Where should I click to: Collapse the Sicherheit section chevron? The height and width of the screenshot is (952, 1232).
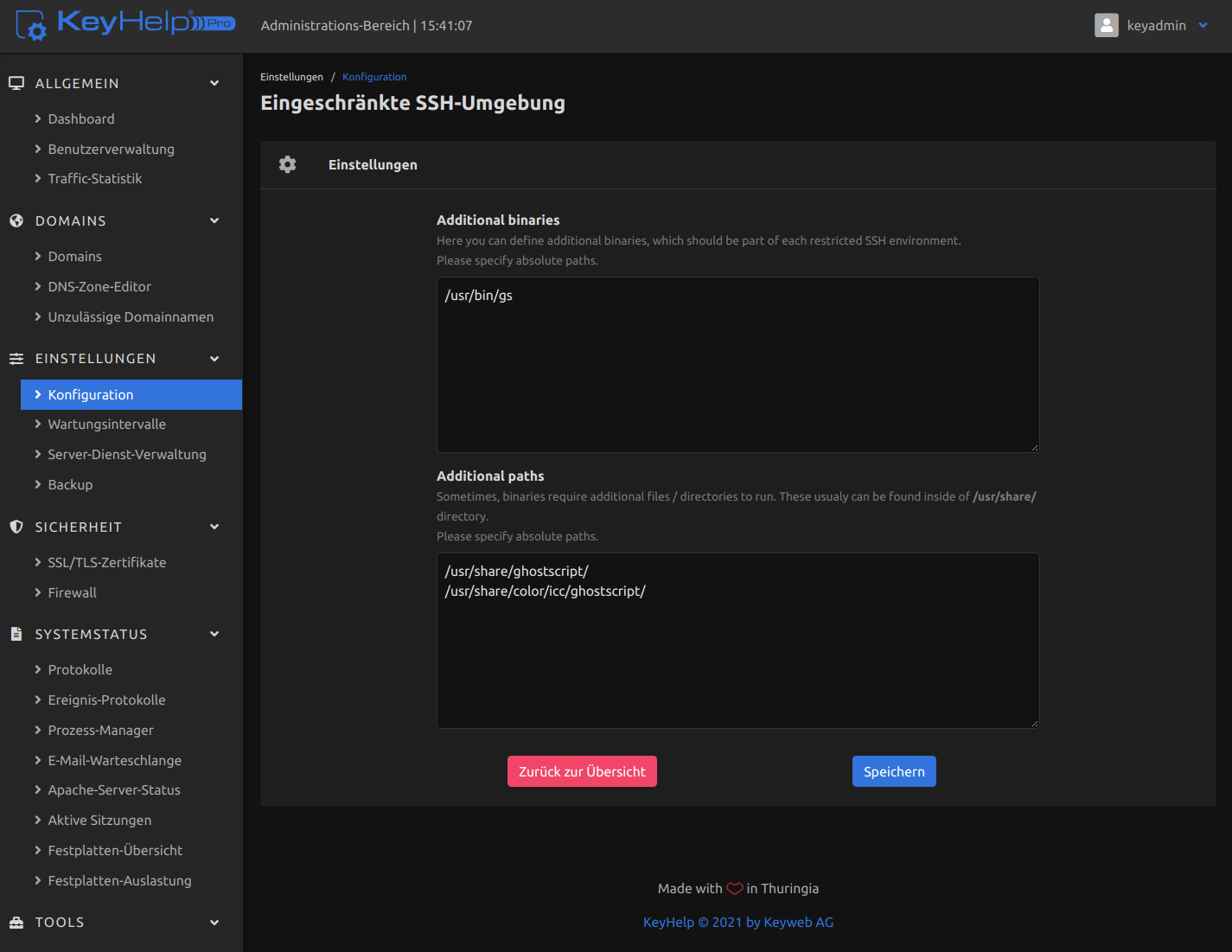tap(214, 527)
